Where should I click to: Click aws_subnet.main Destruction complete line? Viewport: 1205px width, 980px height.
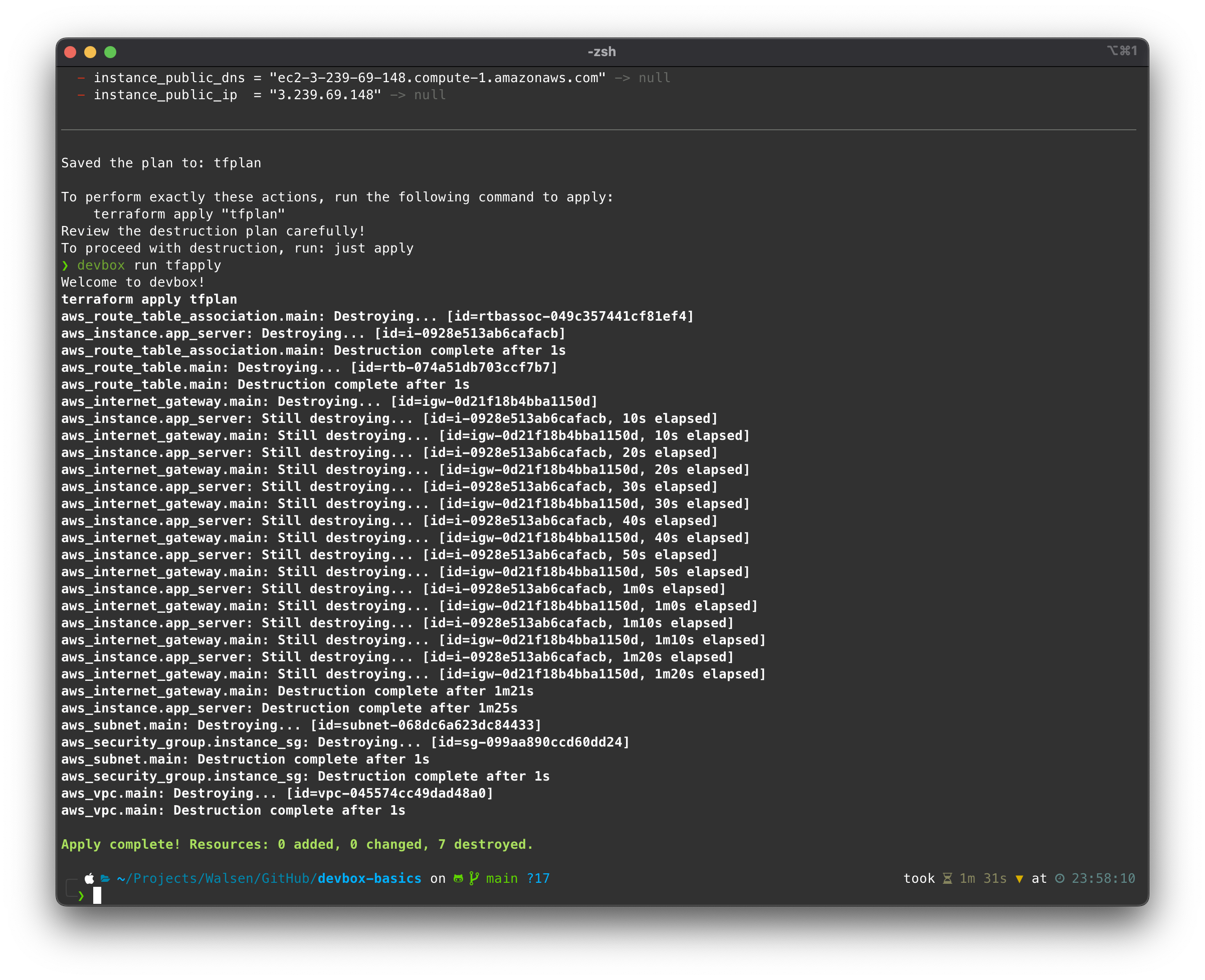click(x=245, y=759)
